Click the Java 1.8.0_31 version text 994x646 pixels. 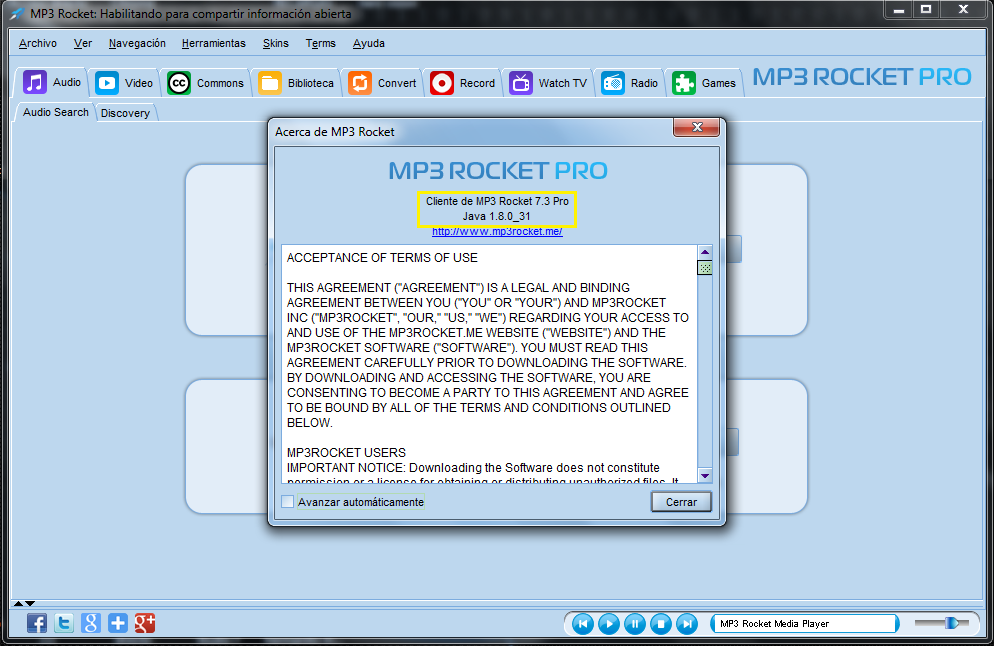click(x=496, y=216)
